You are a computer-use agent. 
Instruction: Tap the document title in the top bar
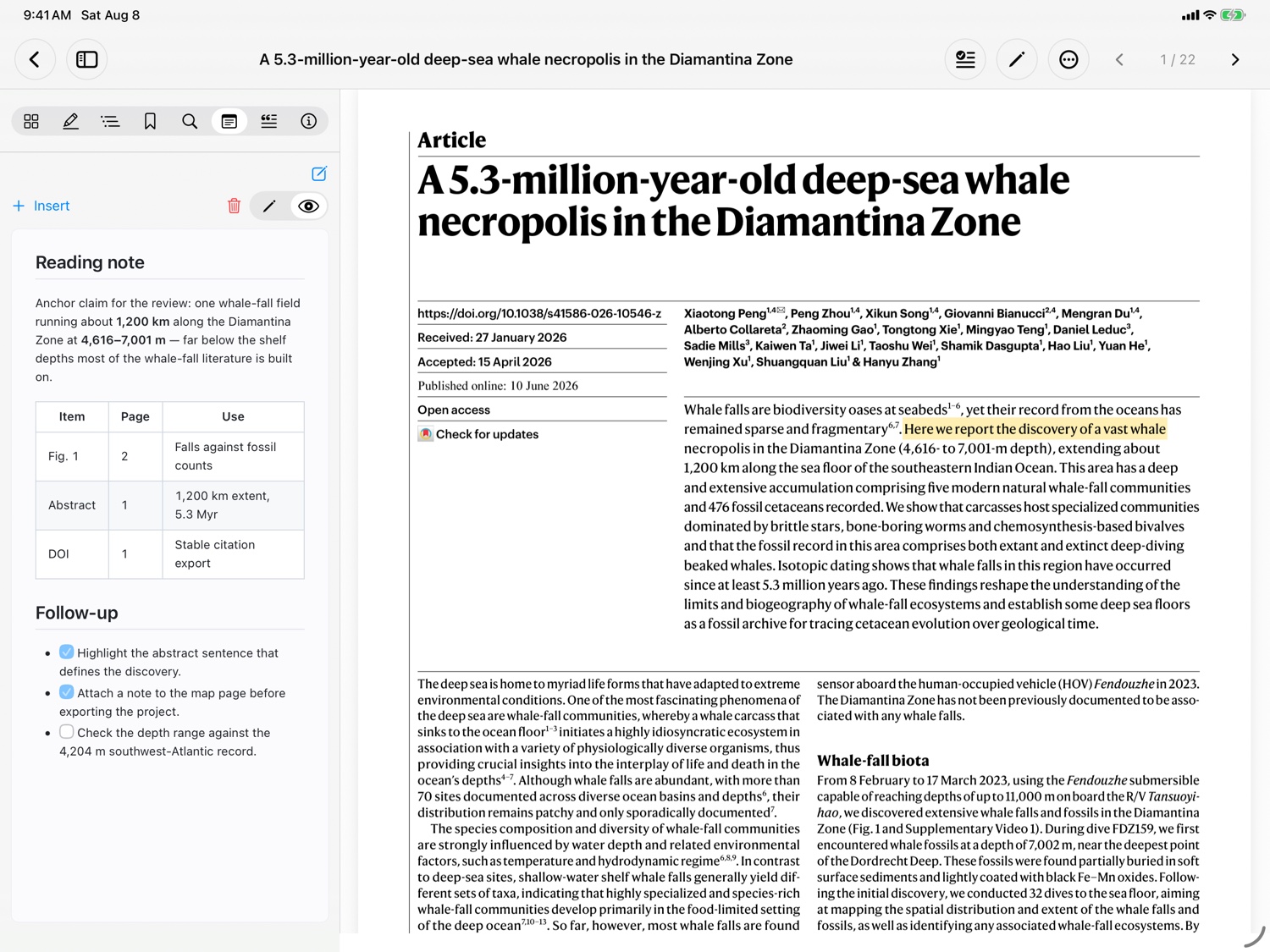pyautogui.click(x=526, y=59)
